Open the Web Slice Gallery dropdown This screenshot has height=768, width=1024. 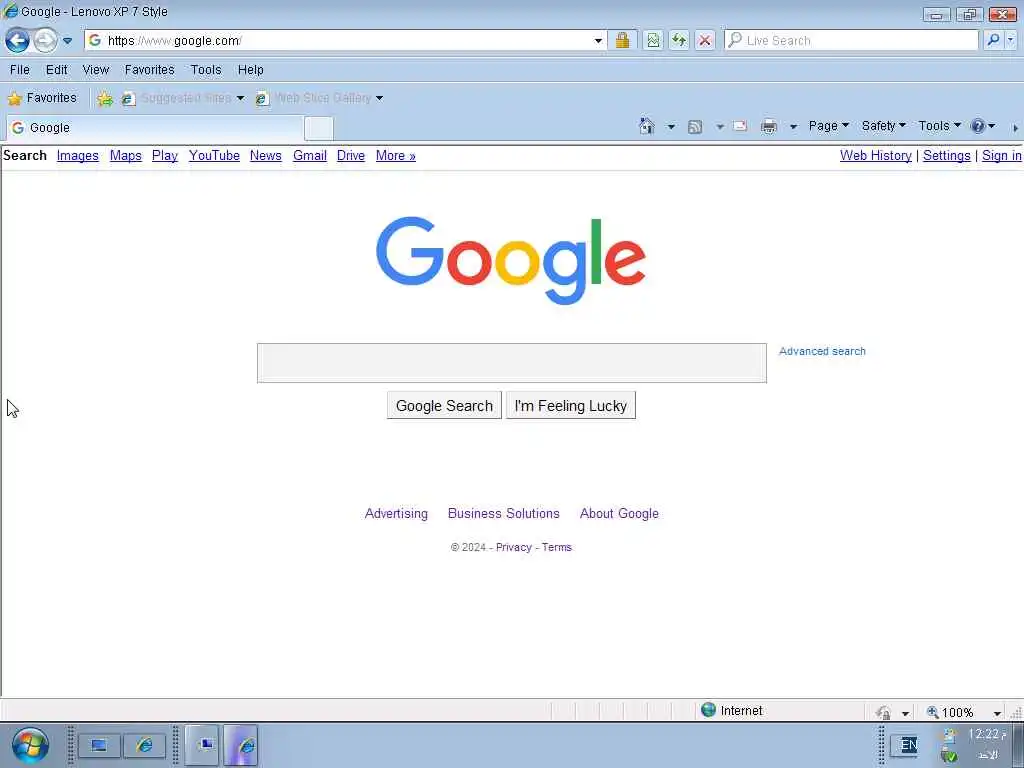(x=319, y=98)
